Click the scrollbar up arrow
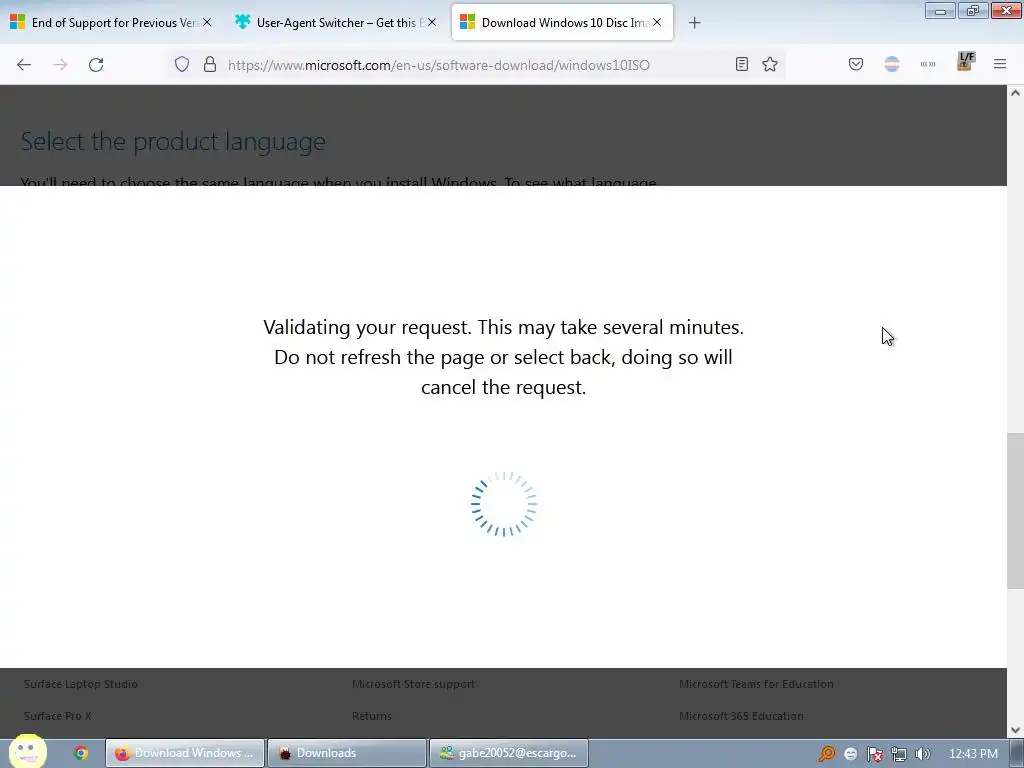Viewport: 1024px width, 768px height. coord(1015,93)
